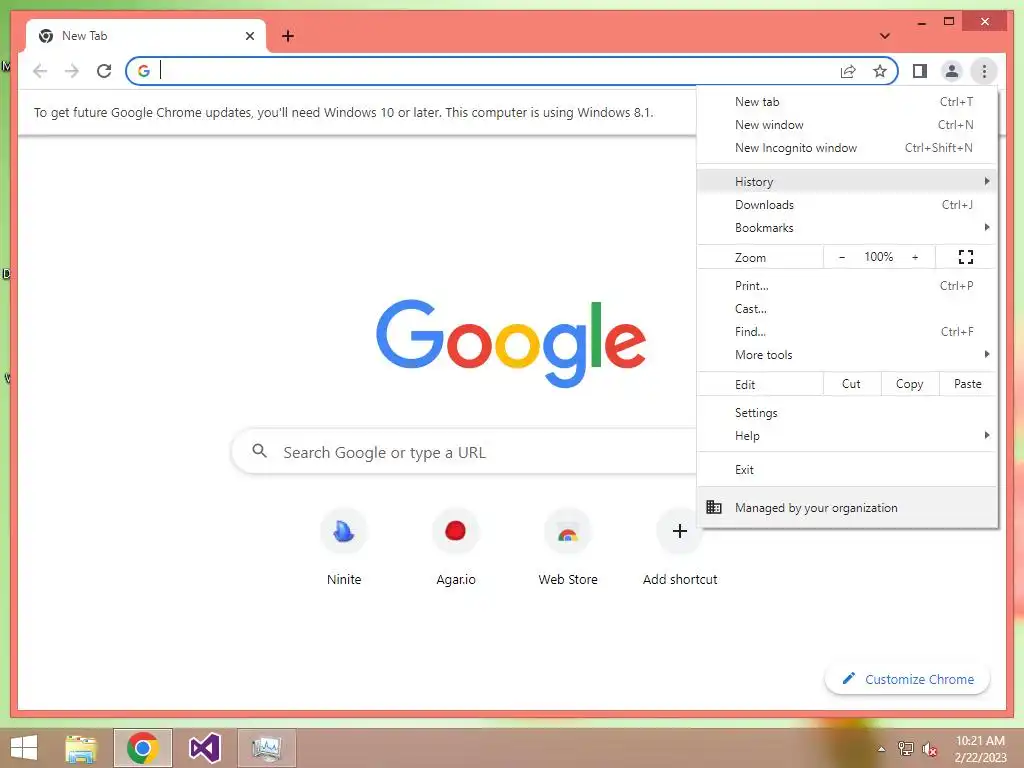
Task: Select New Incognito window menu item
Action: click(847, 148)
